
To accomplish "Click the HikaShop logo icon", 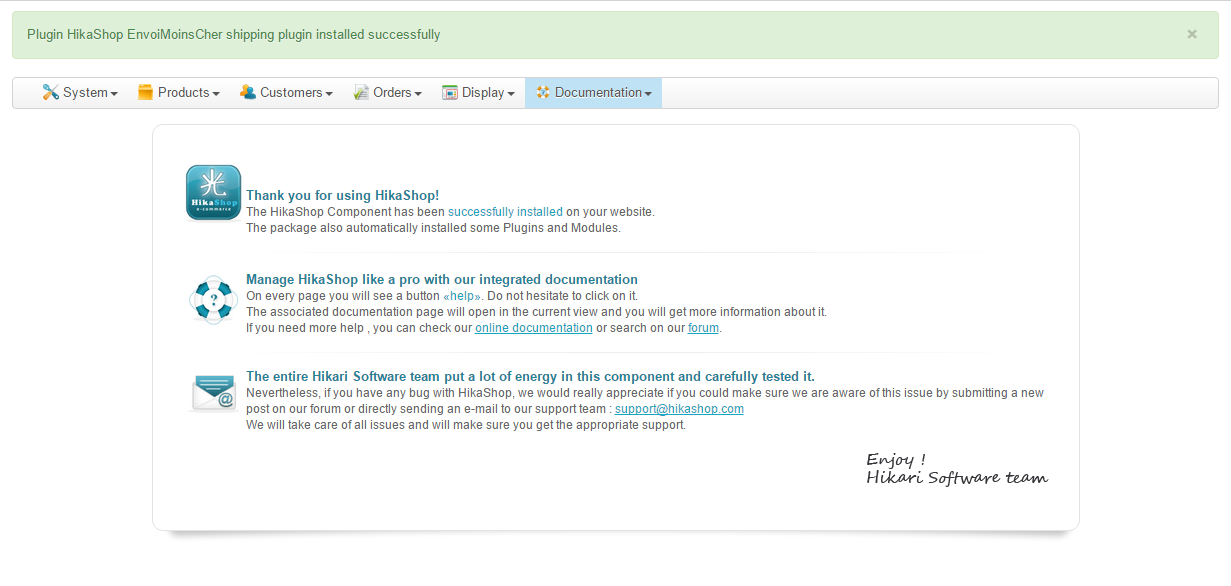I will pyautogui.click(x=213, y=193).
